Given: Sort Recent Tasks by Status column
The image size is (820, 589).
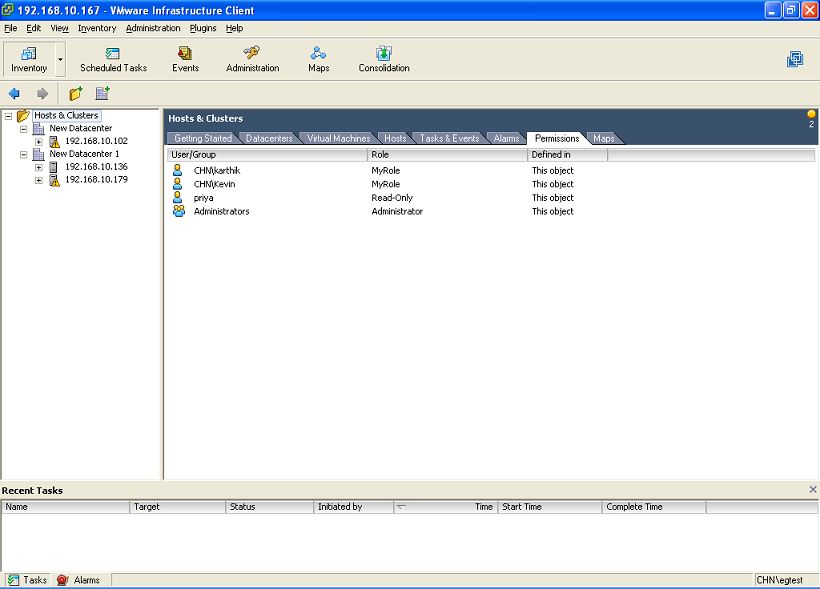Looking at the screenshot, I should [x=269, y=507].
